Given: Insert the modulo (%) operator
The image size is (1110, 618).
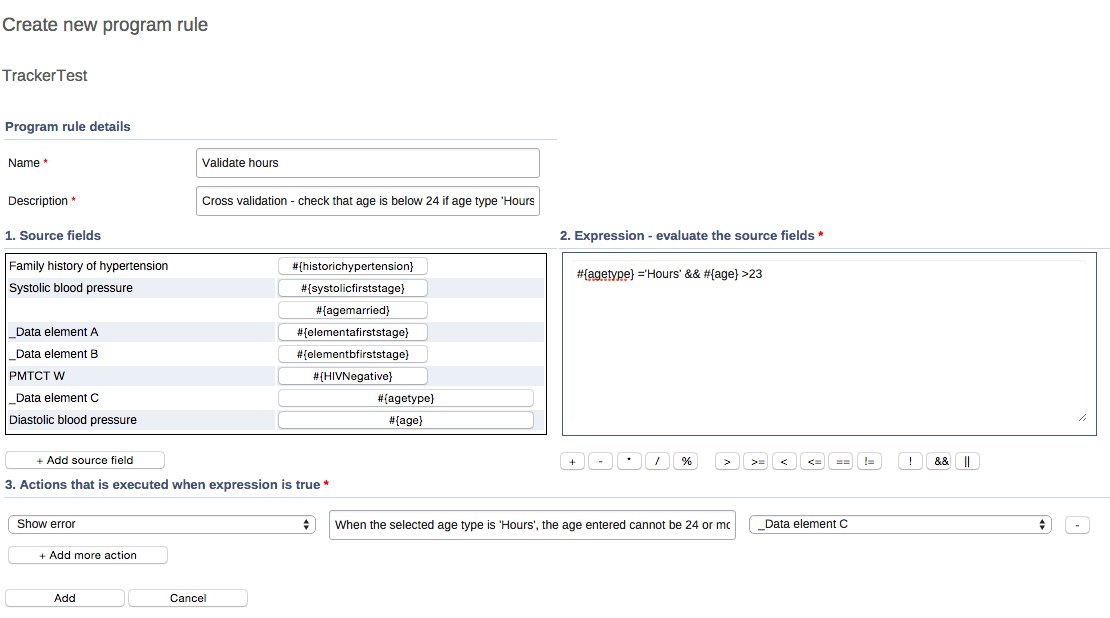Looking at the screenshot, I should tap(686, 461).
